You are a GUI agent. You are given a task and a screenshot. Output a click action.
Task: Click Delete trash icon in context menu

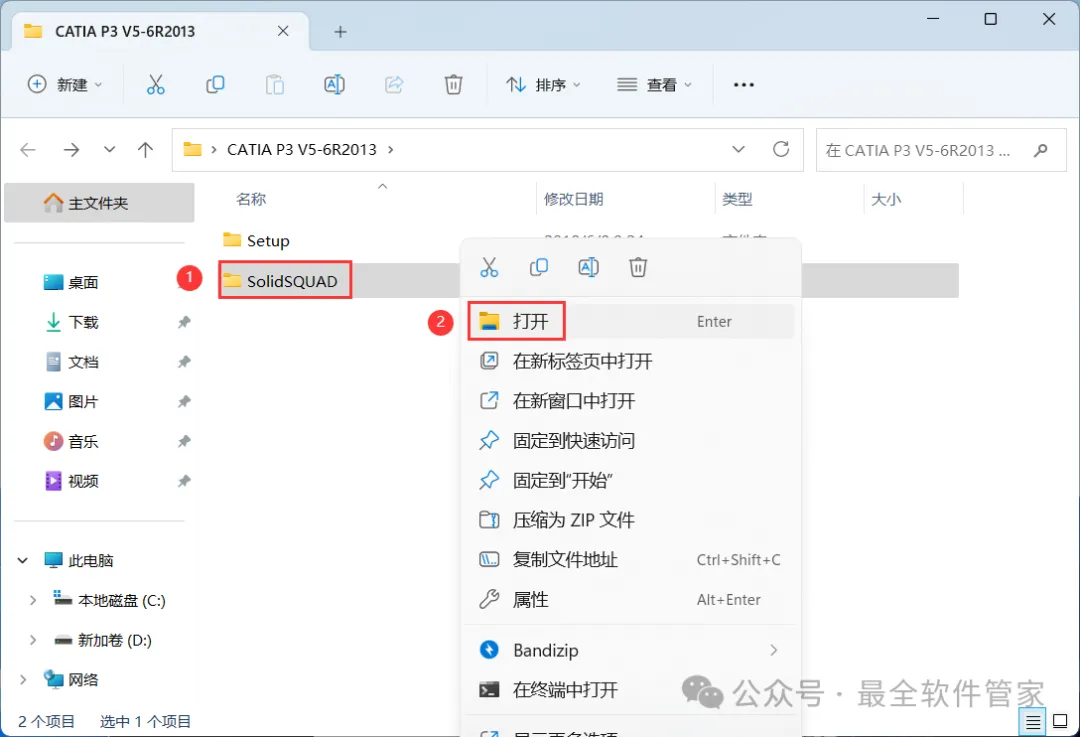(x=638, y=267)
